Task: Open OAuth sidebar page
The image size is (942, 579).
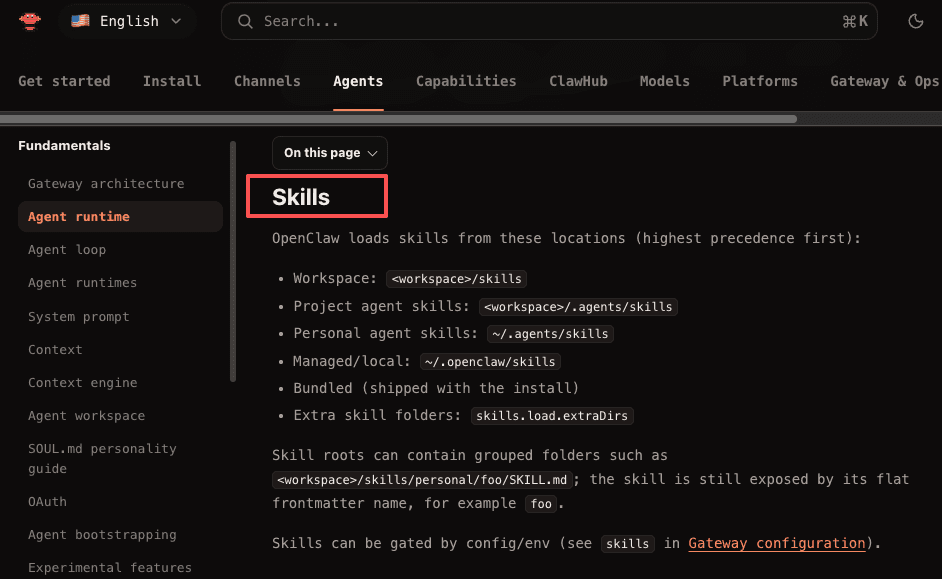Action: (x=47, y=502)
